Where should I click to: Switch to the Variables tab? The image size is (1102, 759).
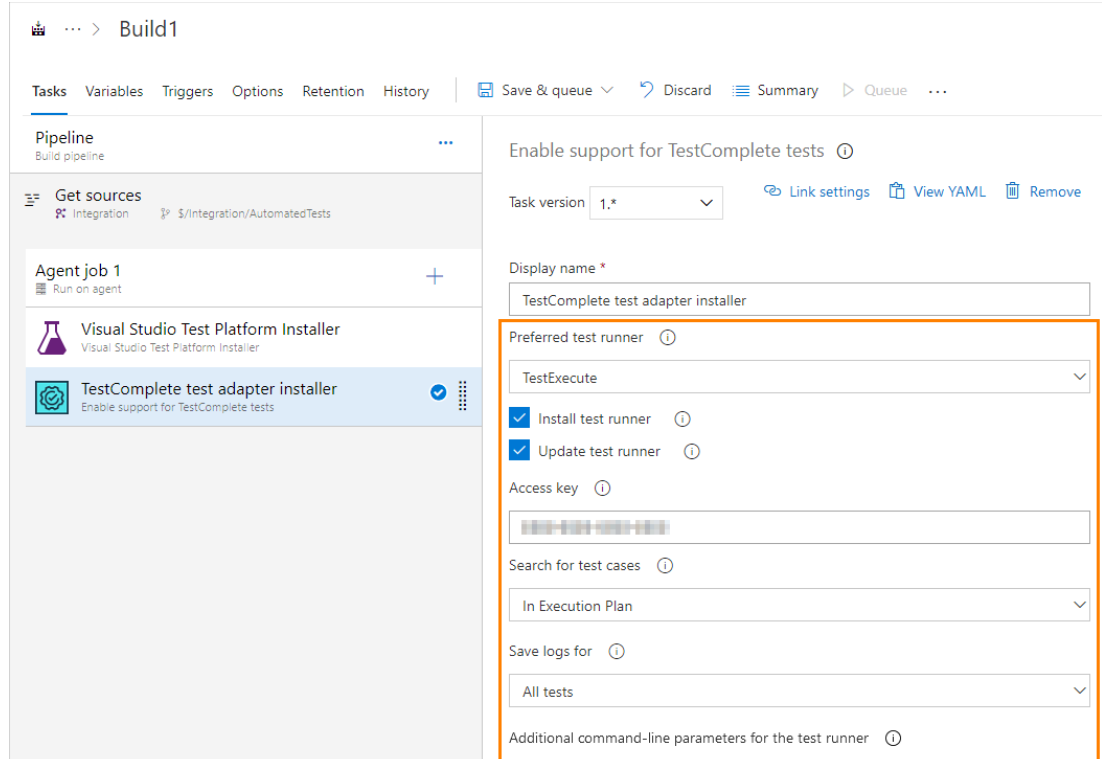[114, 91]
